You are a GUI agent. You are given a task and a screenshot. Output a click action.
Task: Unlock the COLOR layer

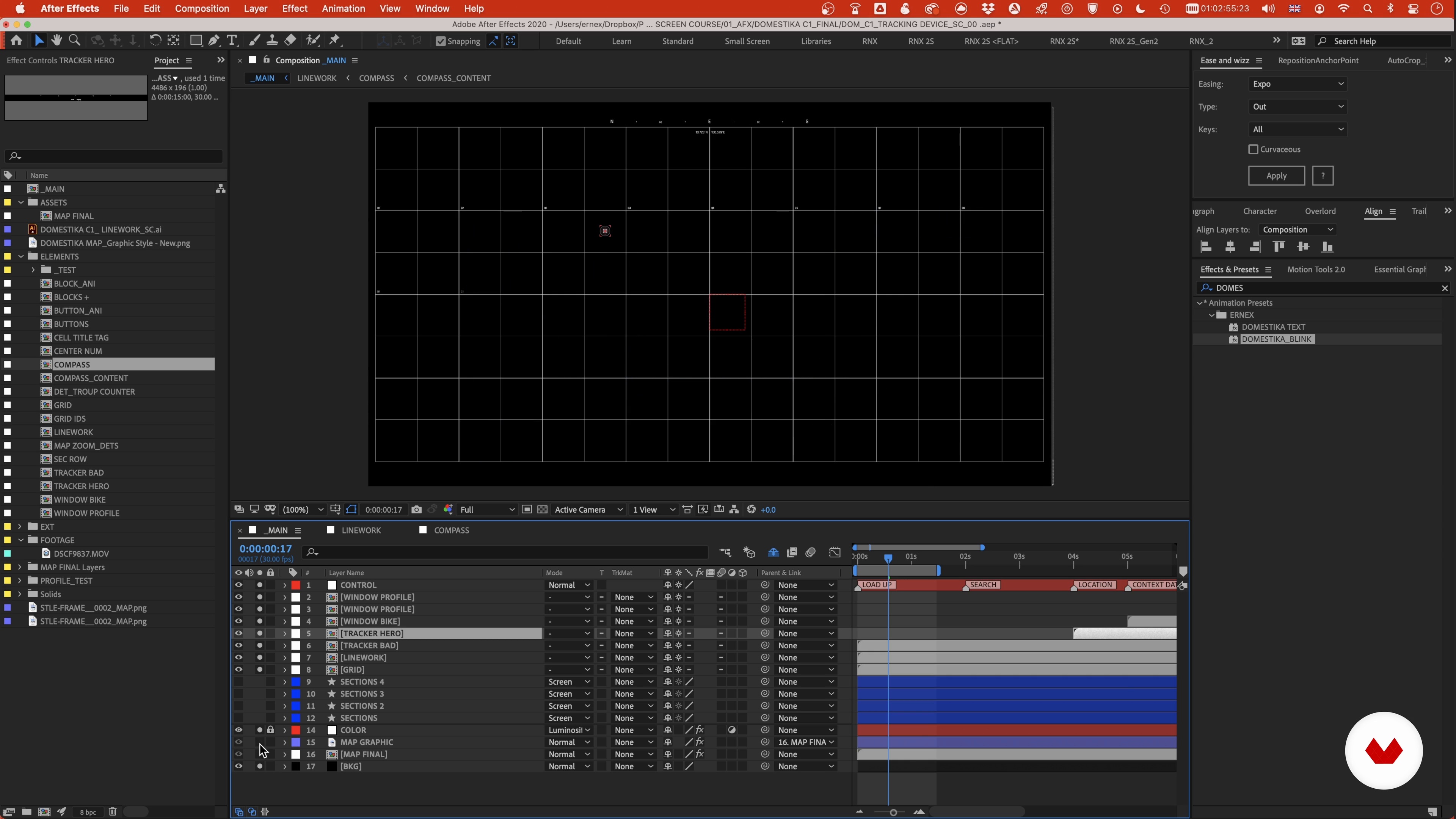[x=270, y=730]
